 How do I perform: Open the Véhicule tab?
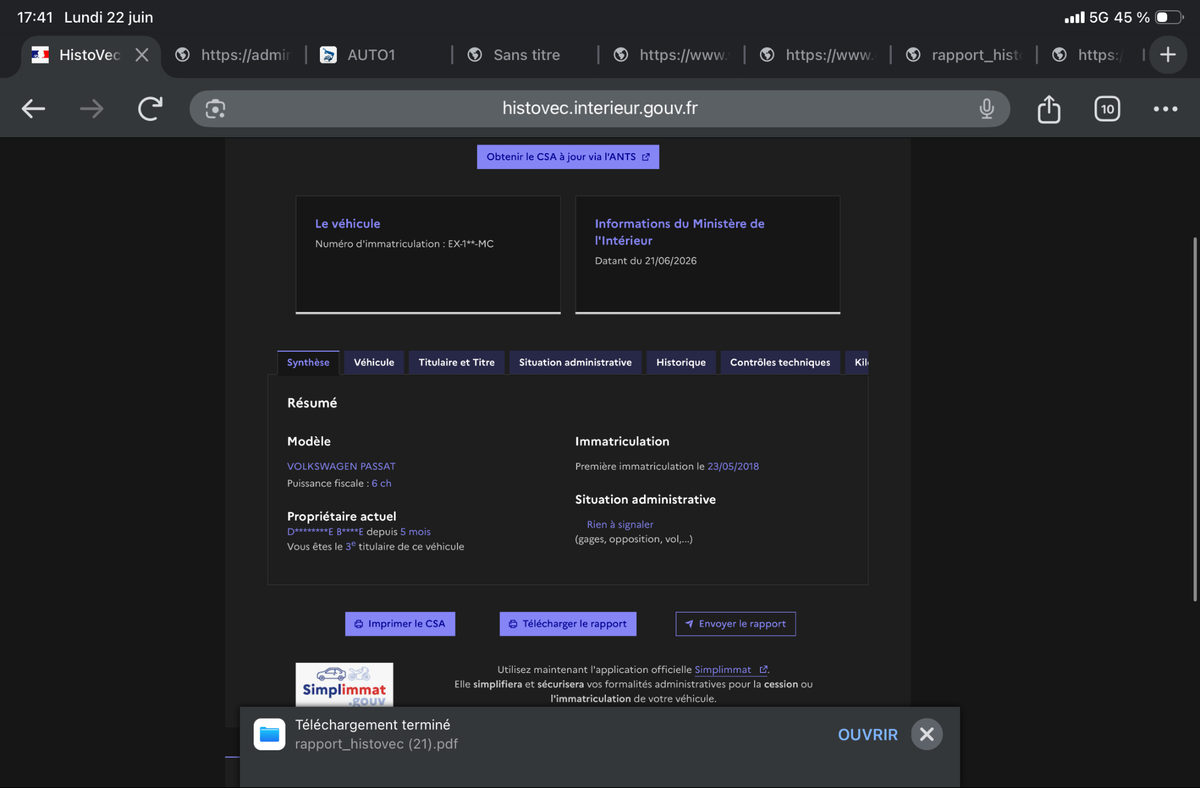click(374, 362)
